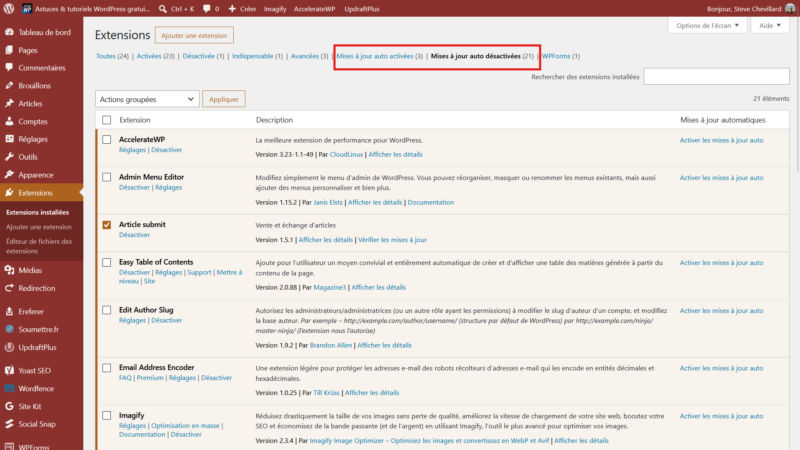Screen dimensions: 800x450
Task: Select the Activées (23) filter
Action: tap(155, 56)
